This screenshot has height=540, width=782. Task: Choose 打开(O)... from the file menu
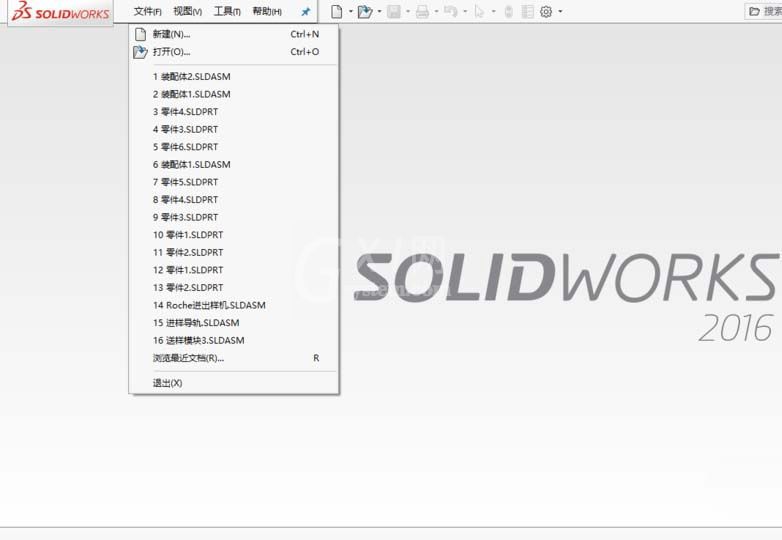[234, 51]
